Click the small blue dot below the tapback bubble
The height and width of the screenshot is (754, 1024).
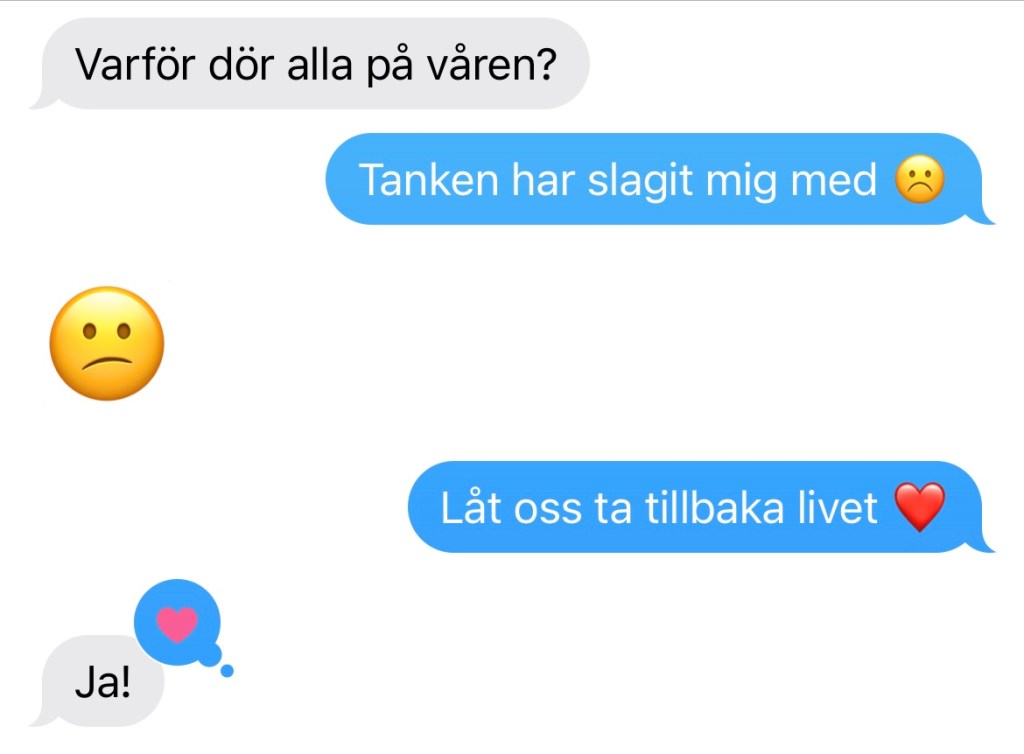coord(227,670)
